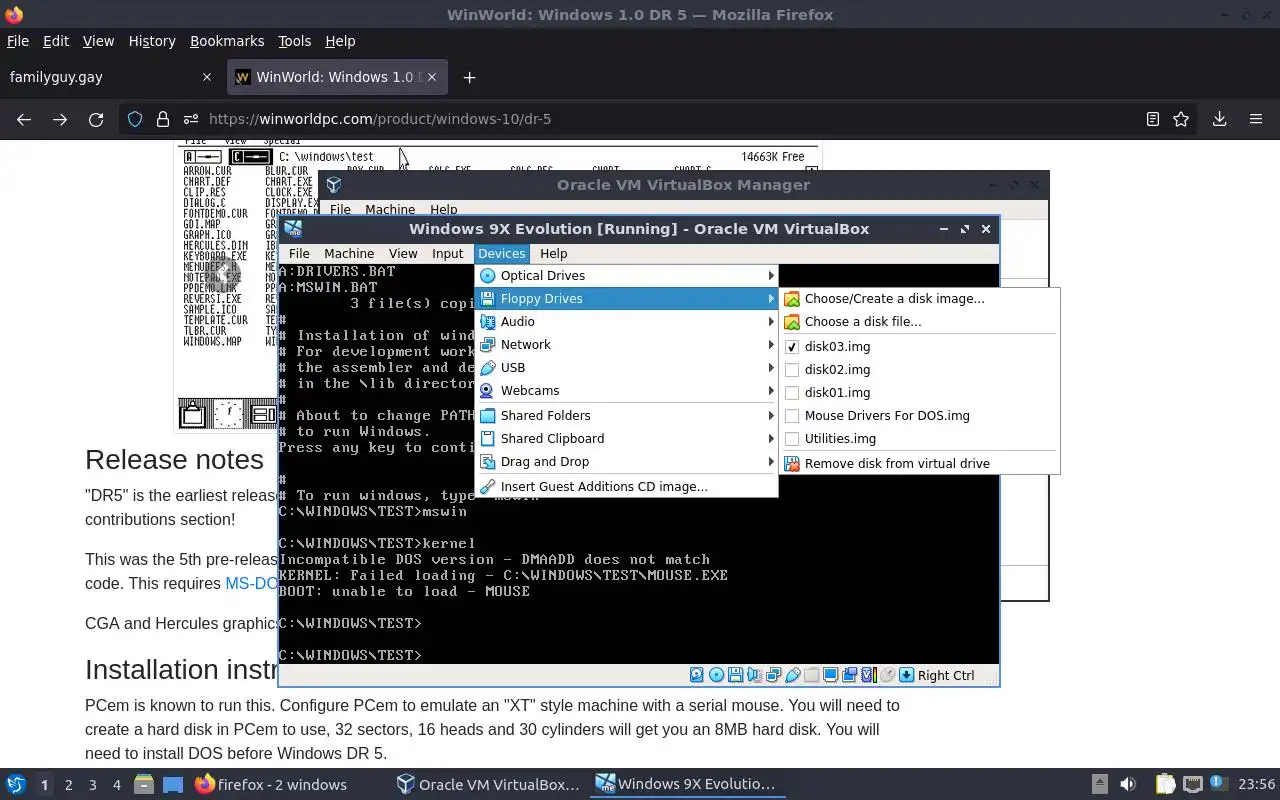Click the mouse integration status icon

point(886,675)
